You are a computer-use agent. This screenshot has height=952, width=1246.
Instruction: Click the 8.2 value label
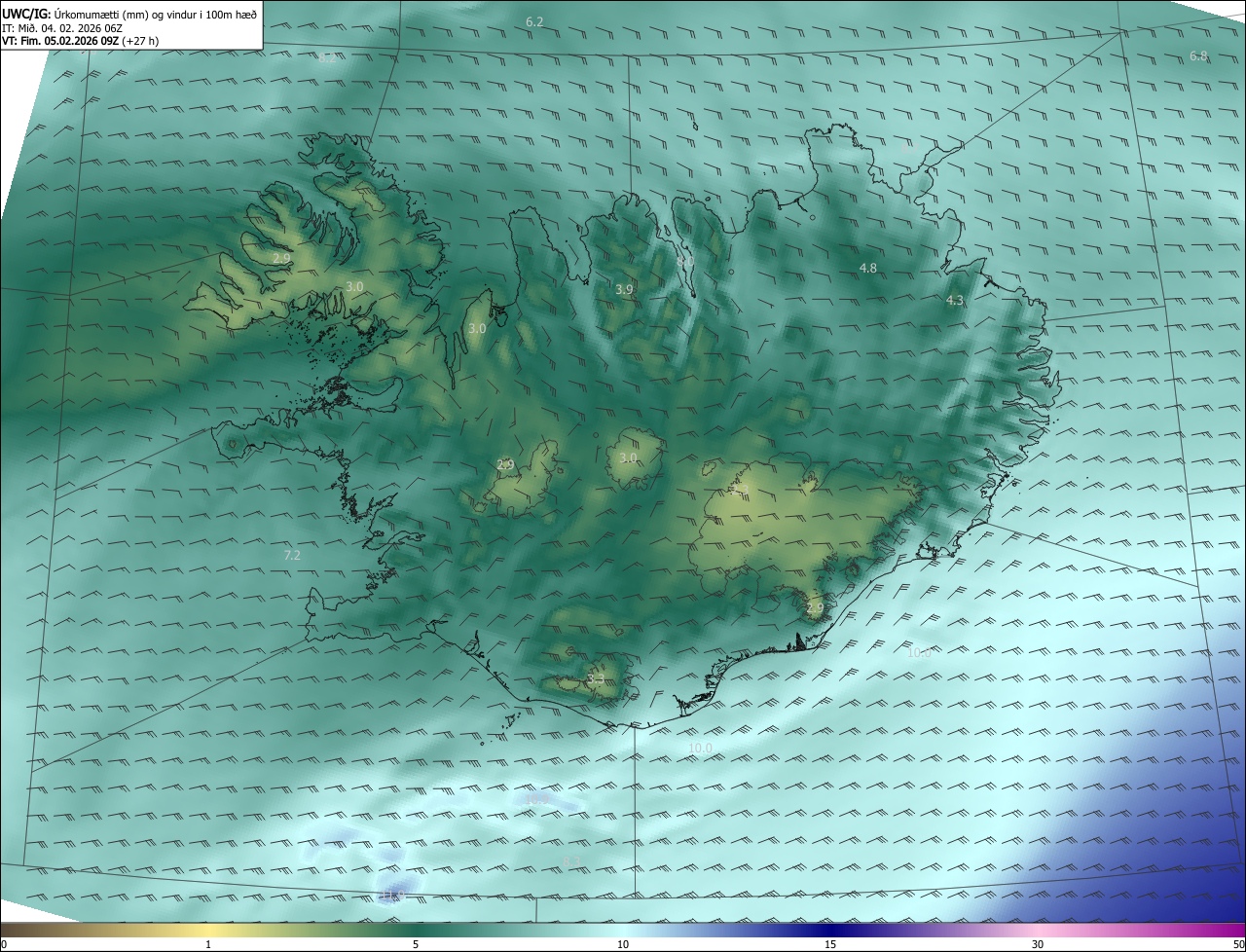[x=327, y=57]
